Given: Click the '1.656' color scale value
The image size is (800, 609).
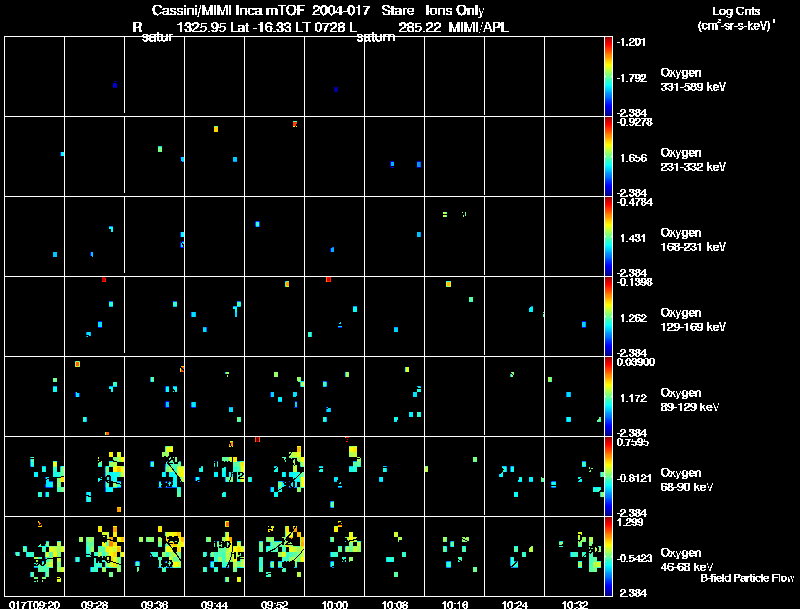Looking at the screenshot, I should 634,158.
